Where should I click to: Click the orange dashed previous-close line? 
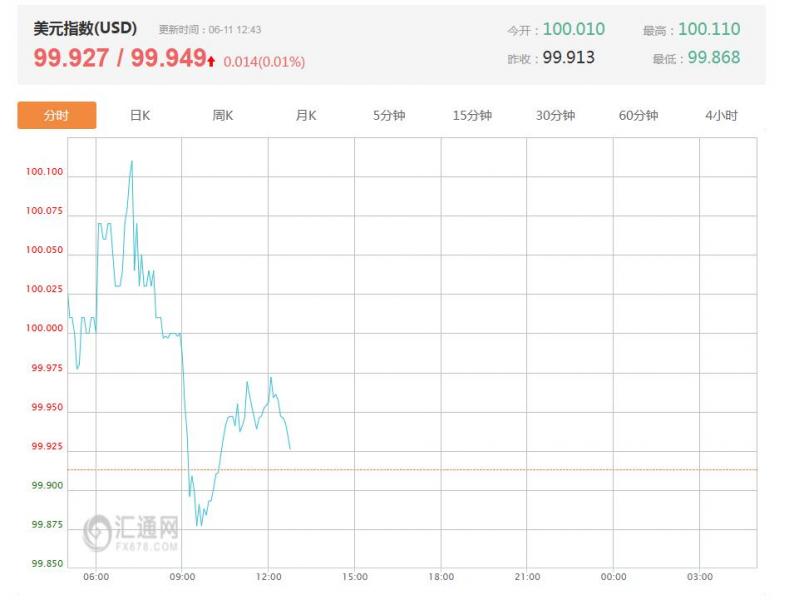click(x=412, y=469)
